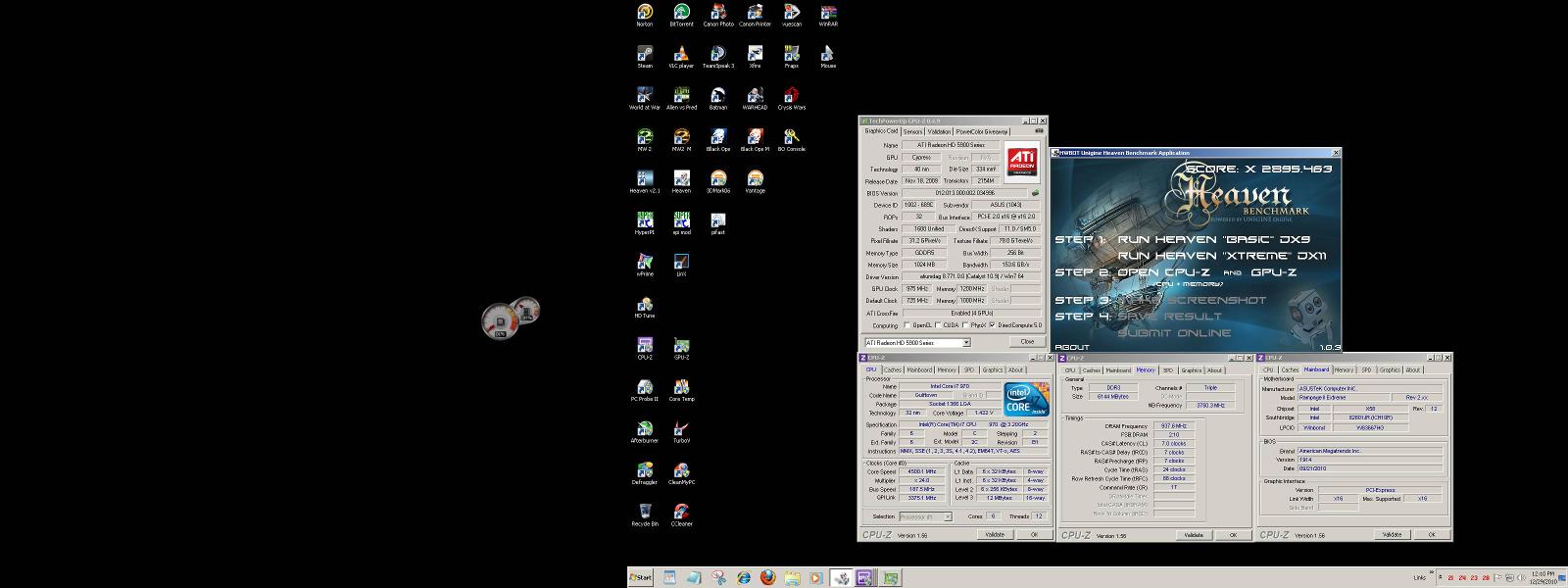Launch the TeamSpeak 3 shortcut

pos(718,57)
